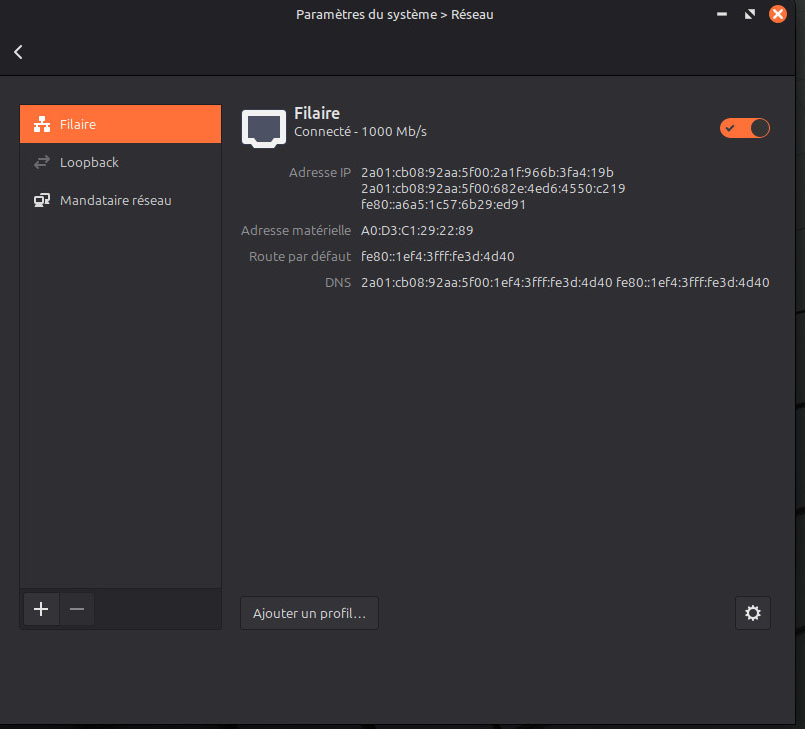Remove the selected connection with the minus button
Viewport: 805px width, 729px height.
[x=77, y=609]
